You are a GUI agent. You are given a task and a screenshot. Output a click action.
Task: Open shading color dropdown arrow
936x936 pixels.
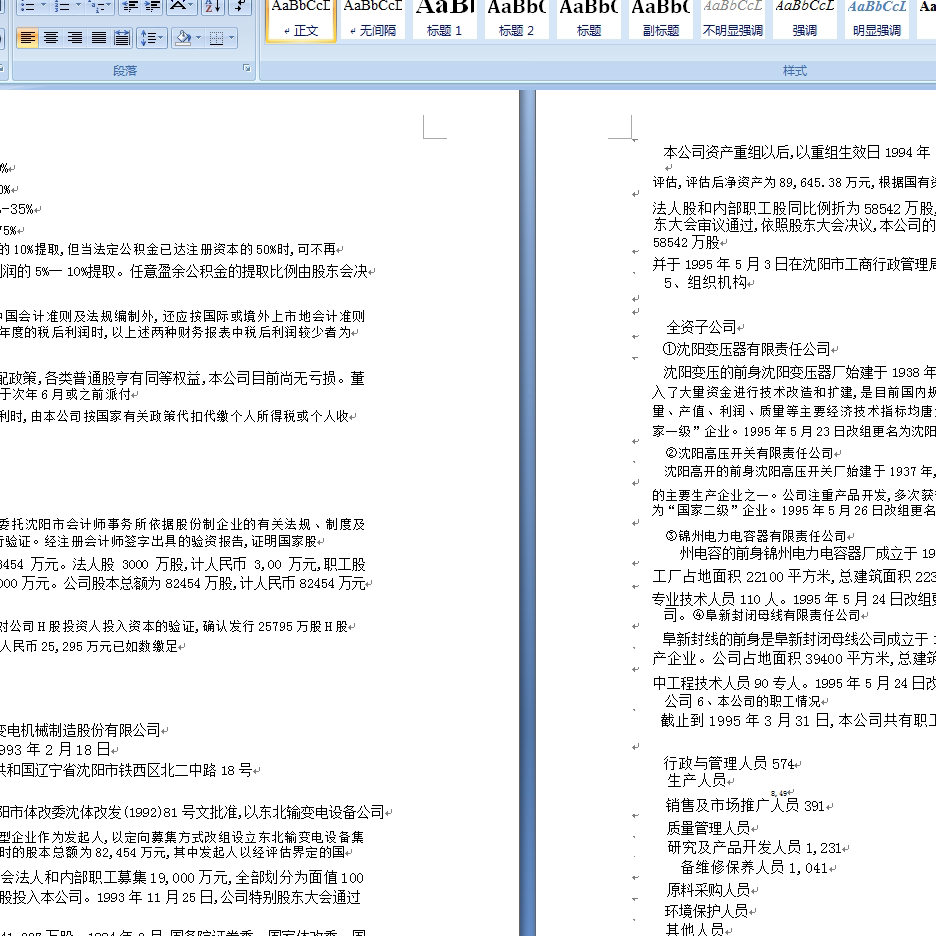coord(199,38)
